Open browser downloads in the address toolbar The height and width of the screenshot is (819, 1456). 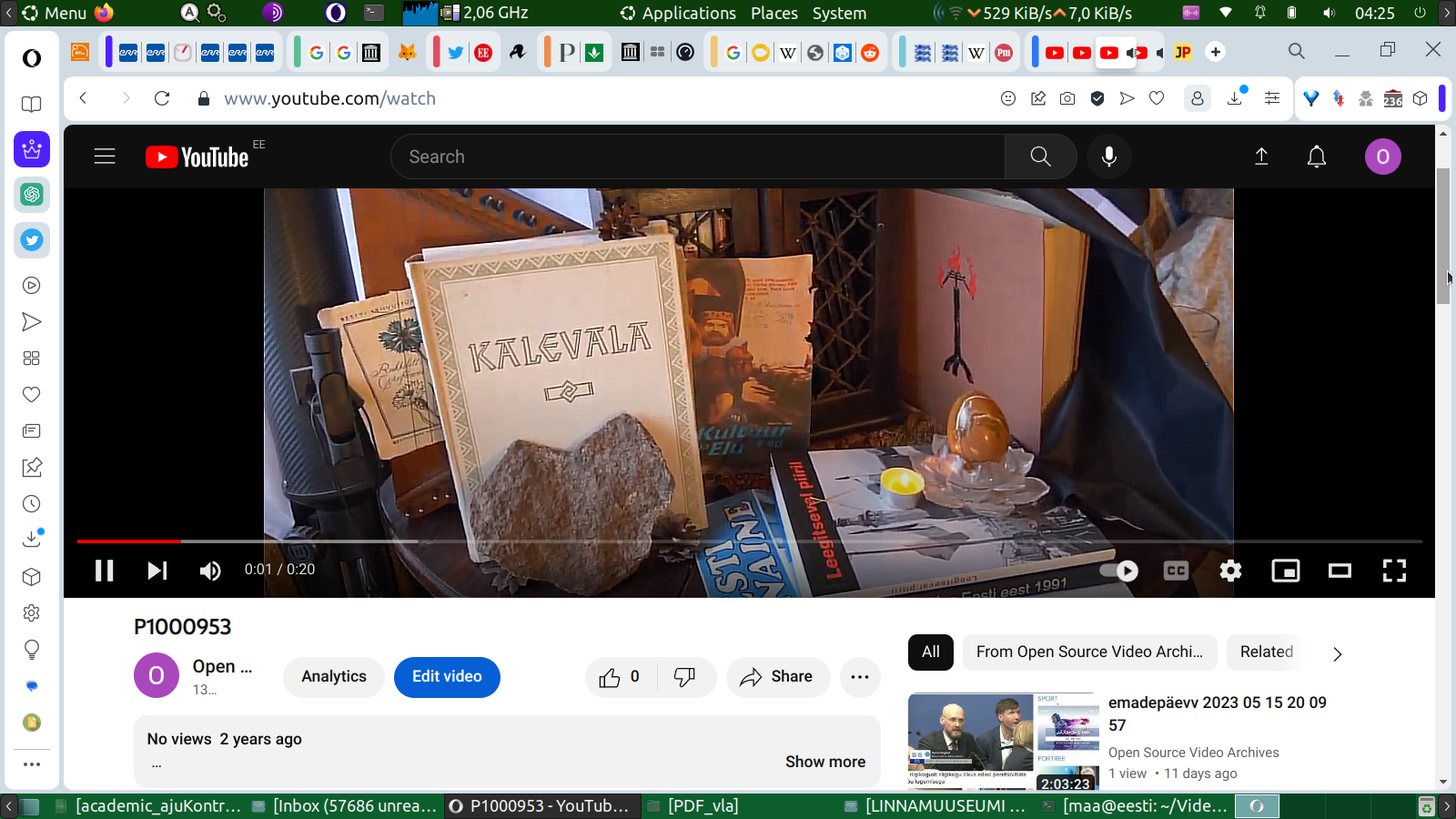pos(1235,98)
